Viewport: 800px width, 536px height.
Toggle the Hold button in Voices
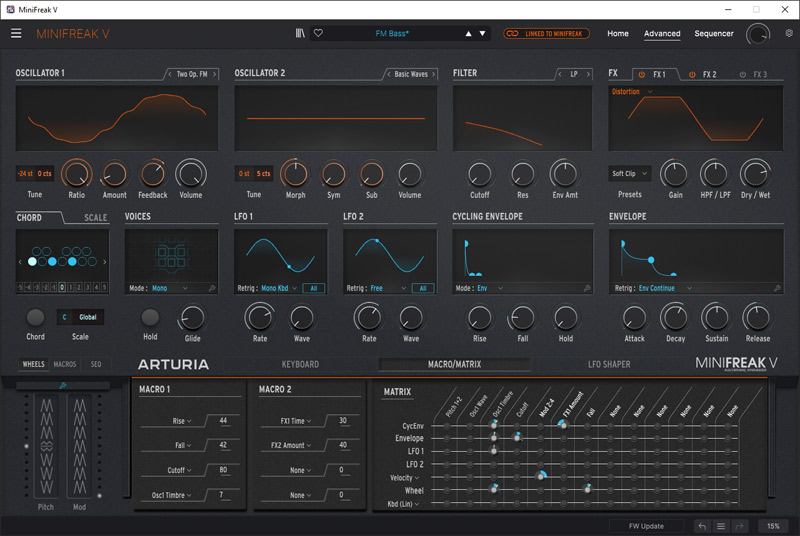click(x=150, y=317)
